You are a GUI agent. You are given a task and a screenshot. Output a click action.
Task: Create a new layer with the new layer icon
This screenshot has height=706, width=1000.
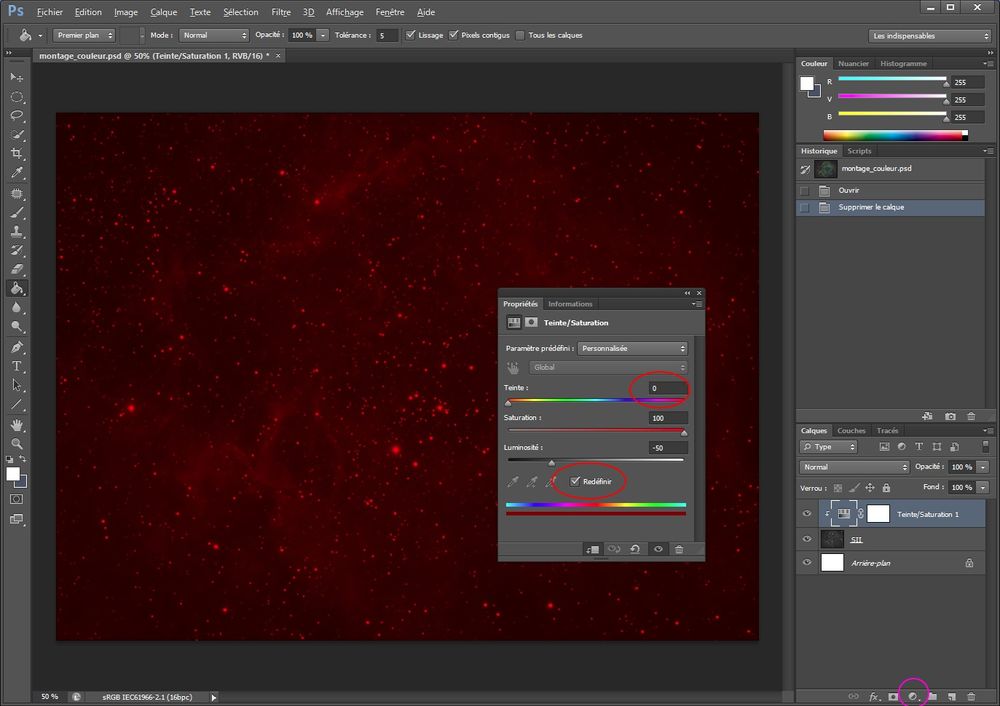click(x=951, y=697)
